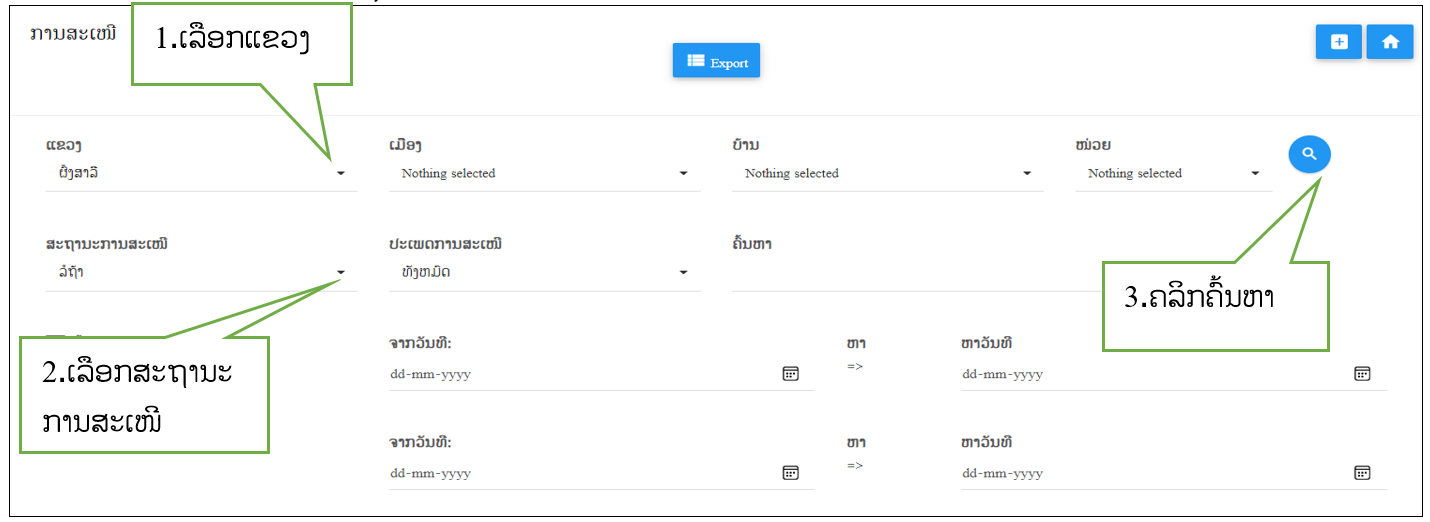Open the ແຂວງ province dropdown
This screenshot has height=522, width=1430.
click(201, 174)
